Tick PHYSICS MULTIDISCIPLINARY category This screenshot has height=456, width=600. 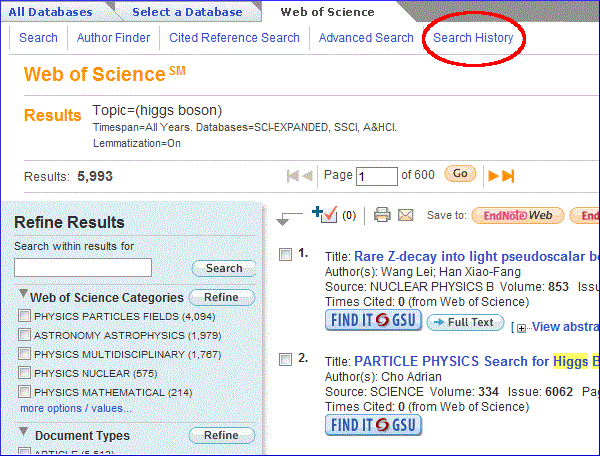pos(24,353)
